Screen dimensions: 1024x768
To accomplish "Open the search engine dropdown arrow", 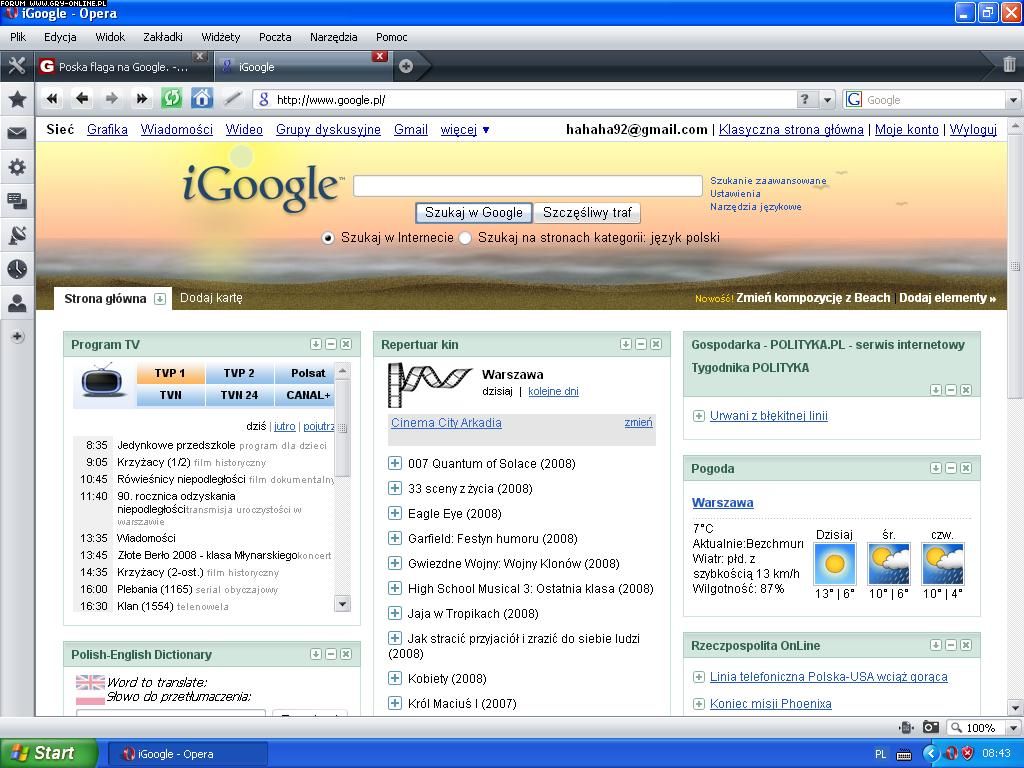I will pos(1014,100).
